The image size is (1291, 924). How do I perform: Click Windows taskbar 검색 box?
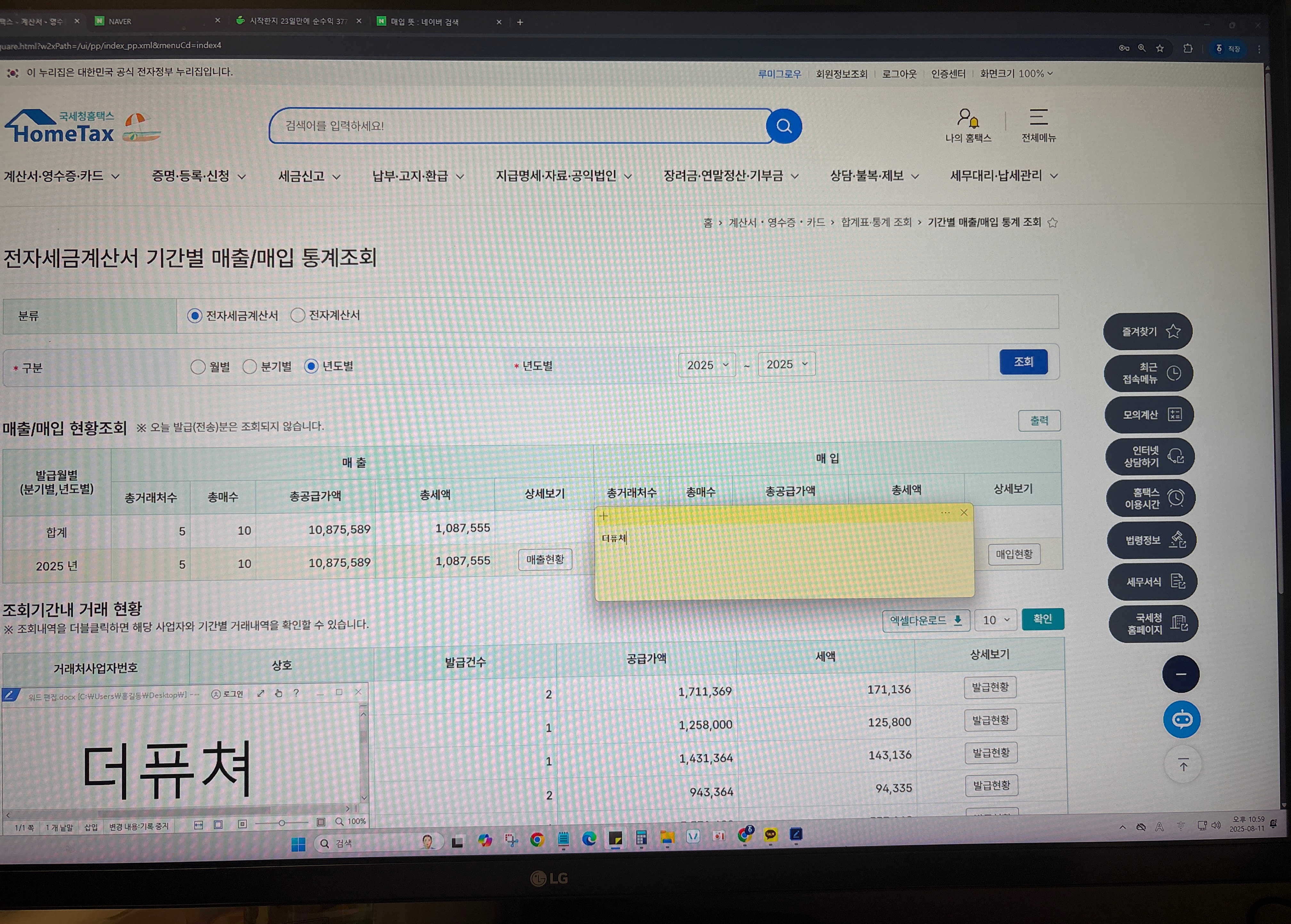coord(378,843)
